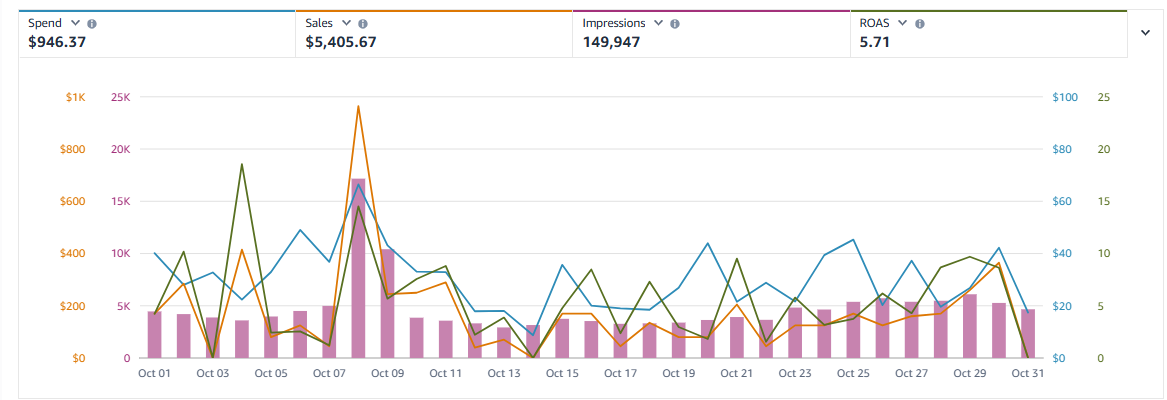Click the $60 spend axis label

pos(1063,201)
